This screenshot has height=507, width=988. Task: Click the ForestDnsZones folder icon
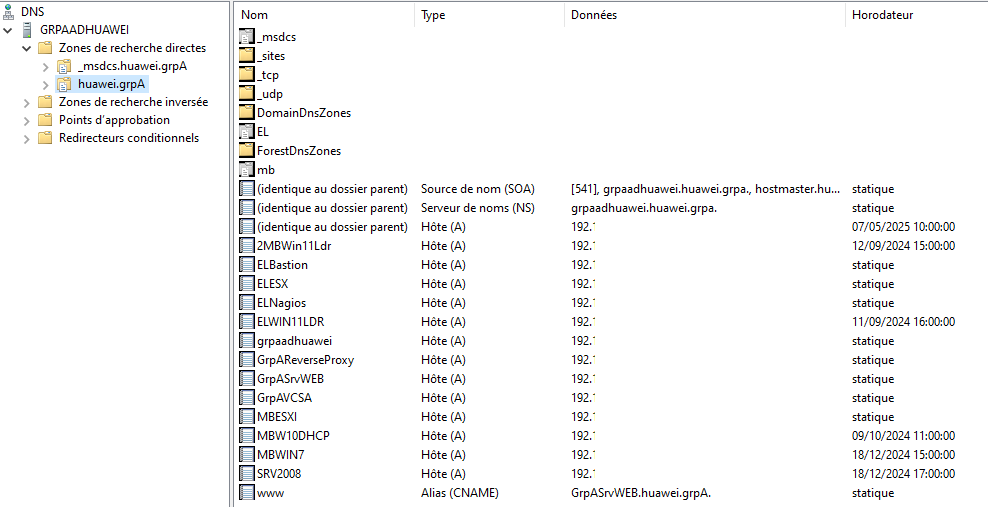coord(247,150)
